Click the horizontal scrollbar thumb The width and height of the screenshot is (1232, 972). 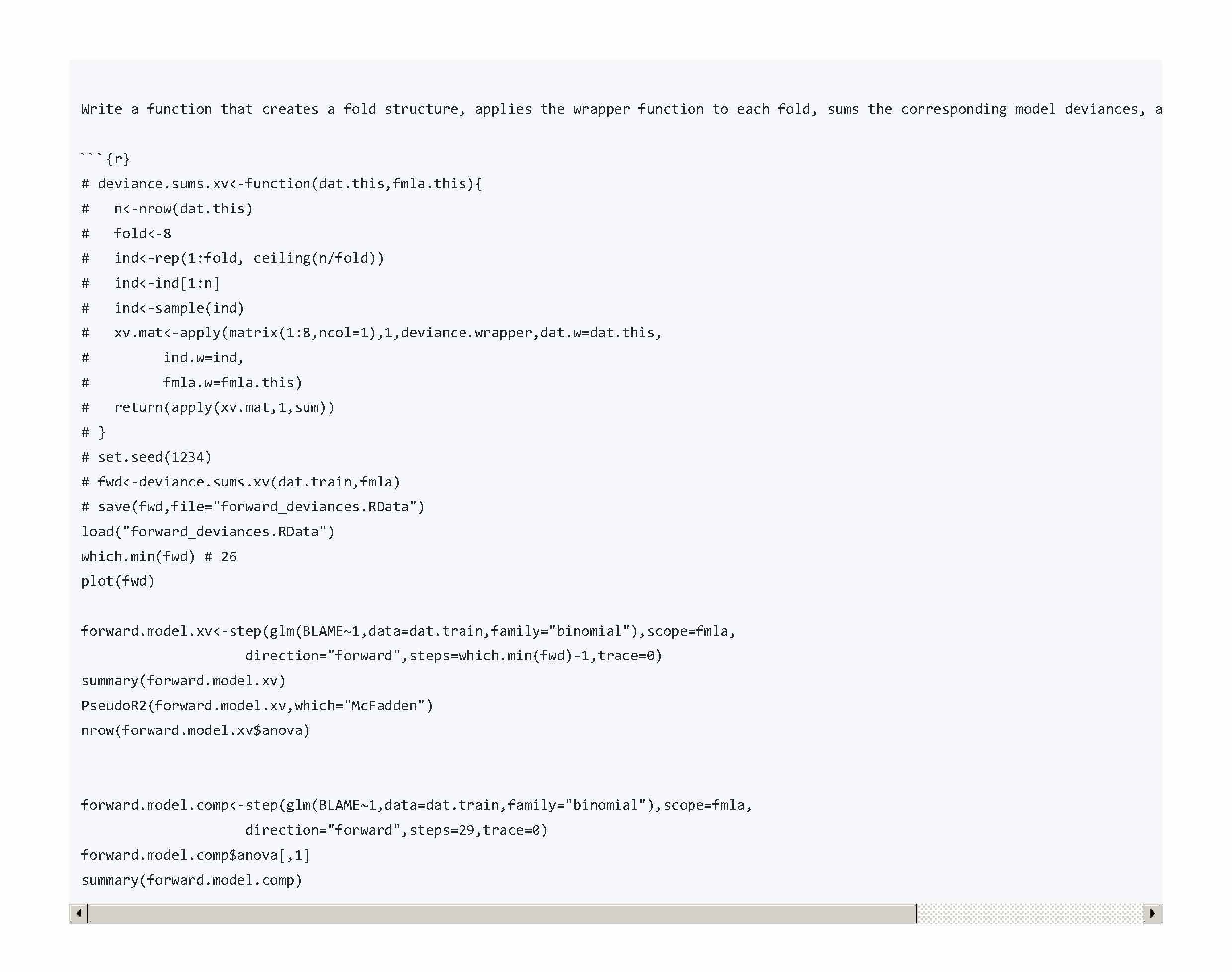pyautogui.click(x=502, y=913)
